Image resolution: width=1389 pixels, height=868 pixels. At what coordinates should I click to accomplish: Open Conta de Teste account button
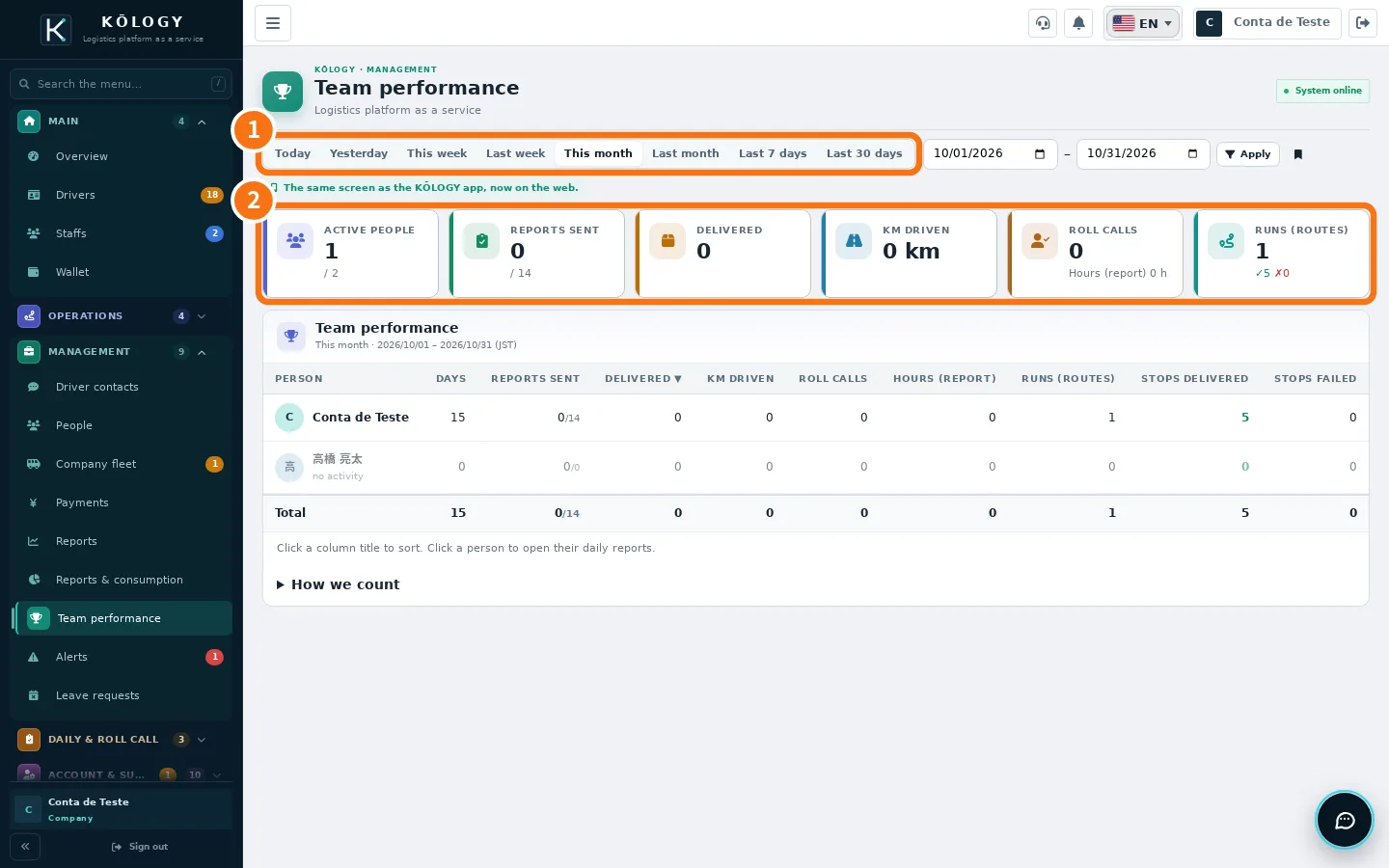[x=1267, y=23]
